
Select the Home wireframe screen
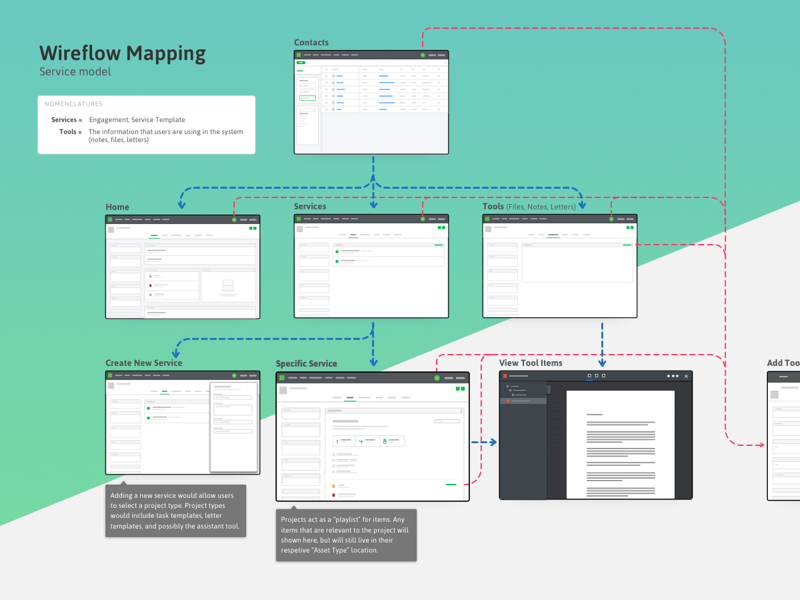(183, 267)
